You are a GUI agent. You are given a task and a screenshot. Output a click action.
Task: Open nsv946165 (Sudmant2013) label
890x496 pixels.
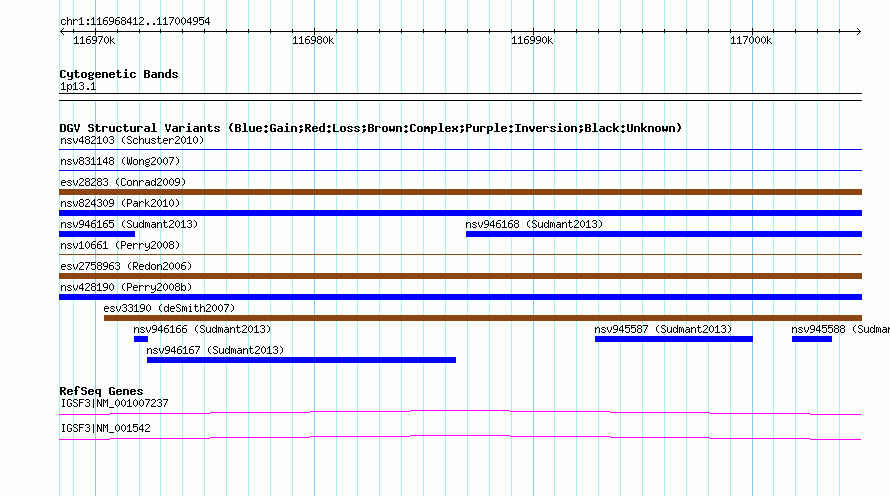click(x=129, y=224)
